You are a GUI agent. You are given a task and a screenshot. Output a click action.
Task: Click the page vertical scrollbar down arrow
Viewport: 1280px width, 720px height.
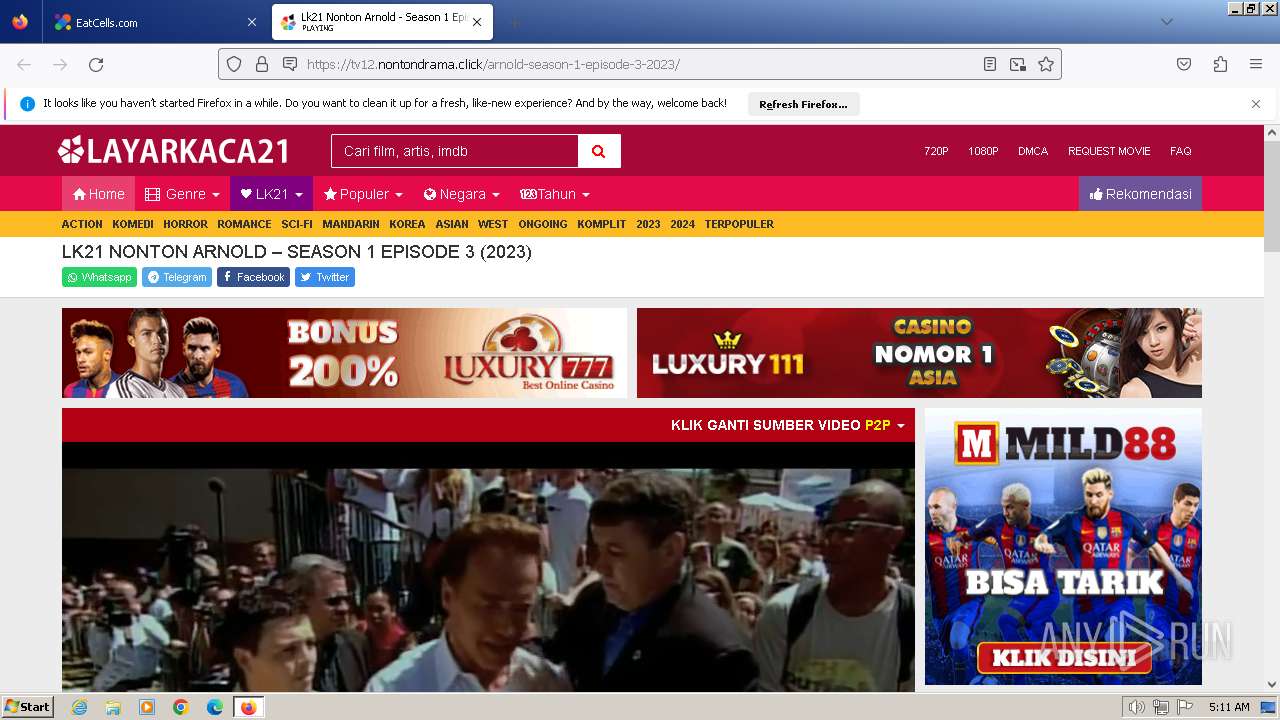[x=1272, y=685]
